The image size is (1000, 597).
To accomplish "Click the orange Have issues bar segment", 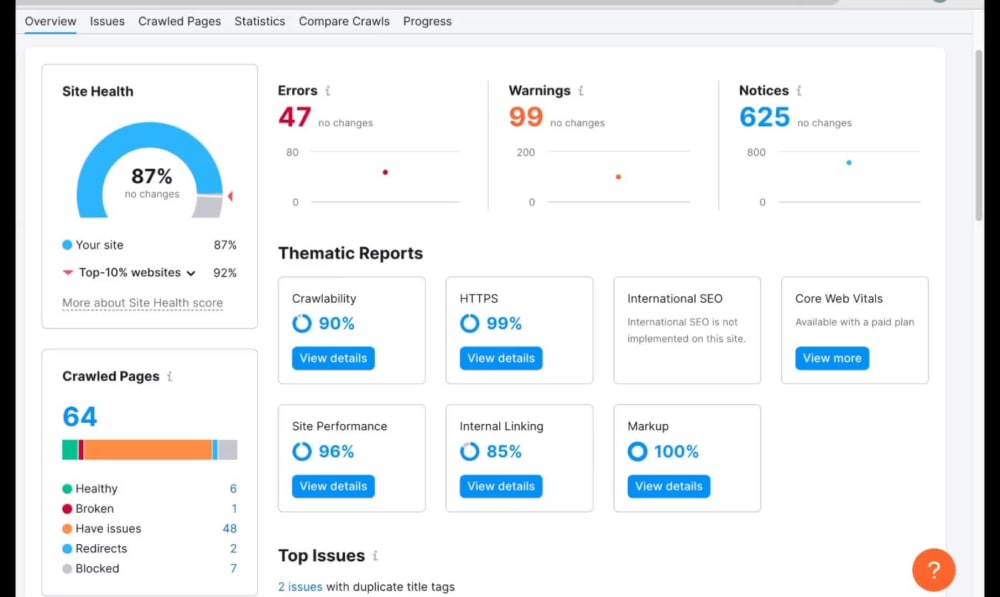I will click(x=148, y=450).
